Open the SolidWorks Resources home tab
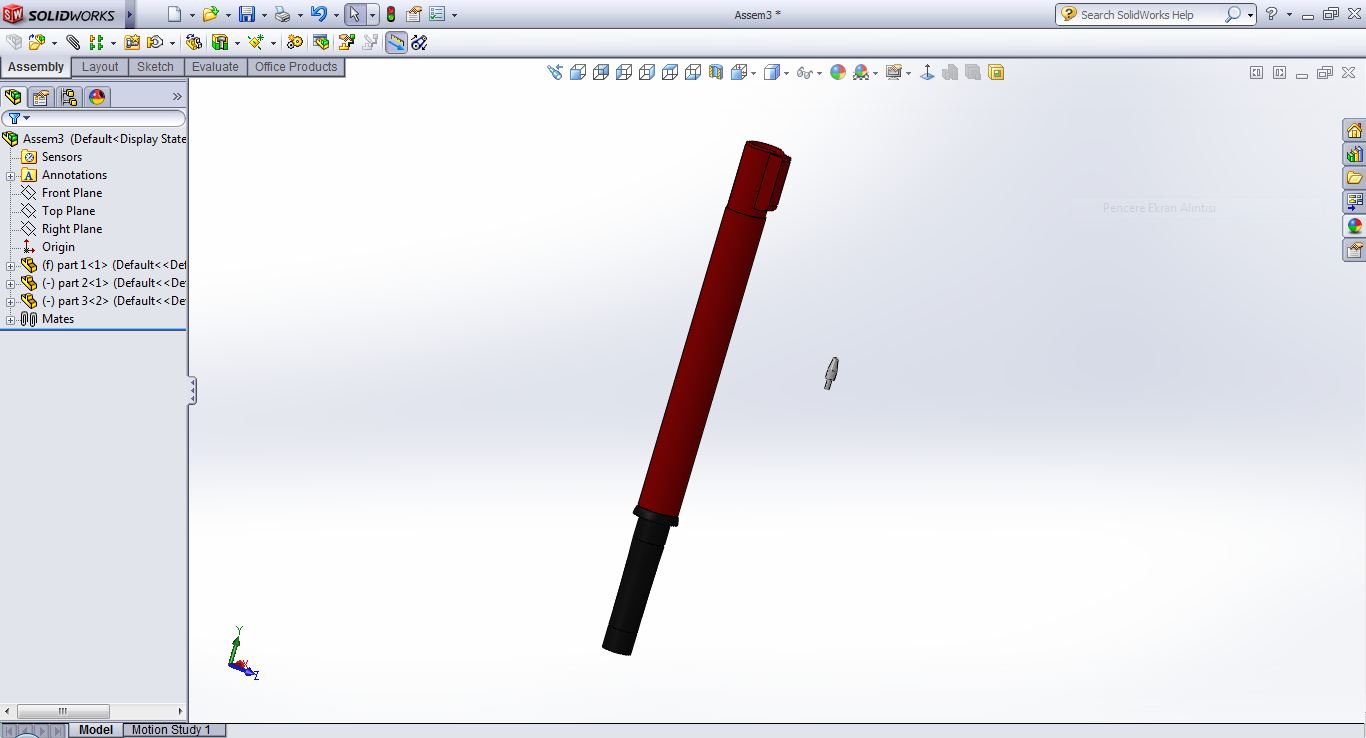This screenshot has width=1366, height=738. [x=1354, y=131]
